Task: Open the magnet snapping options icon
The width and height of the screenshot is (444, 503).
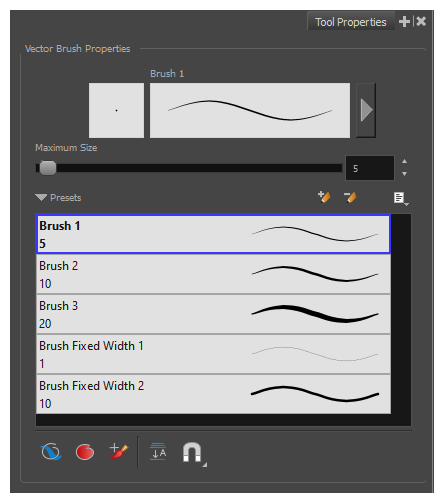Action: point(193,453)
